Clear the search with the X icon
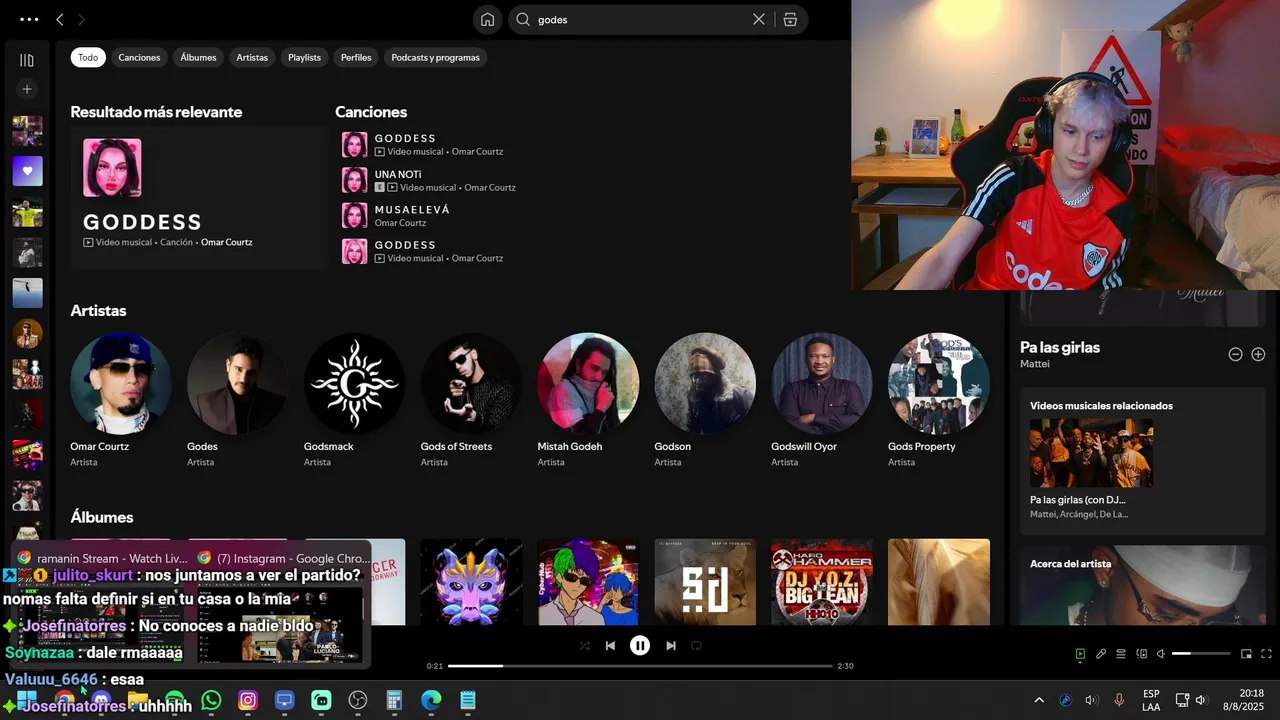Screen dimensions: 1280x720 click(x=759, y=19)
